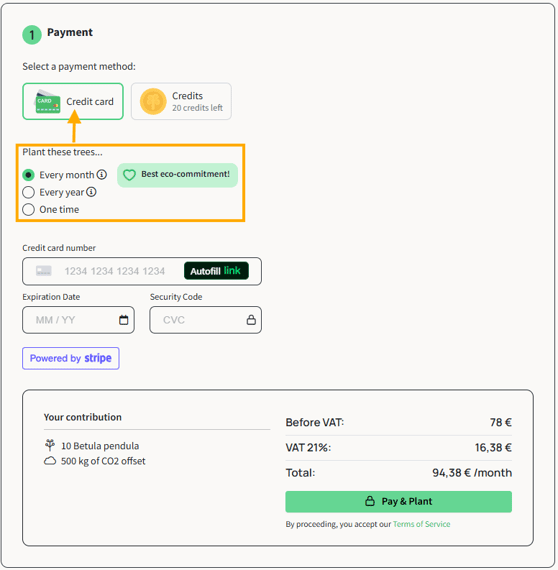The width and height of the screenshot is (558, 570).
Task: Click the grey card icon in number field
Action: (44, 271)
